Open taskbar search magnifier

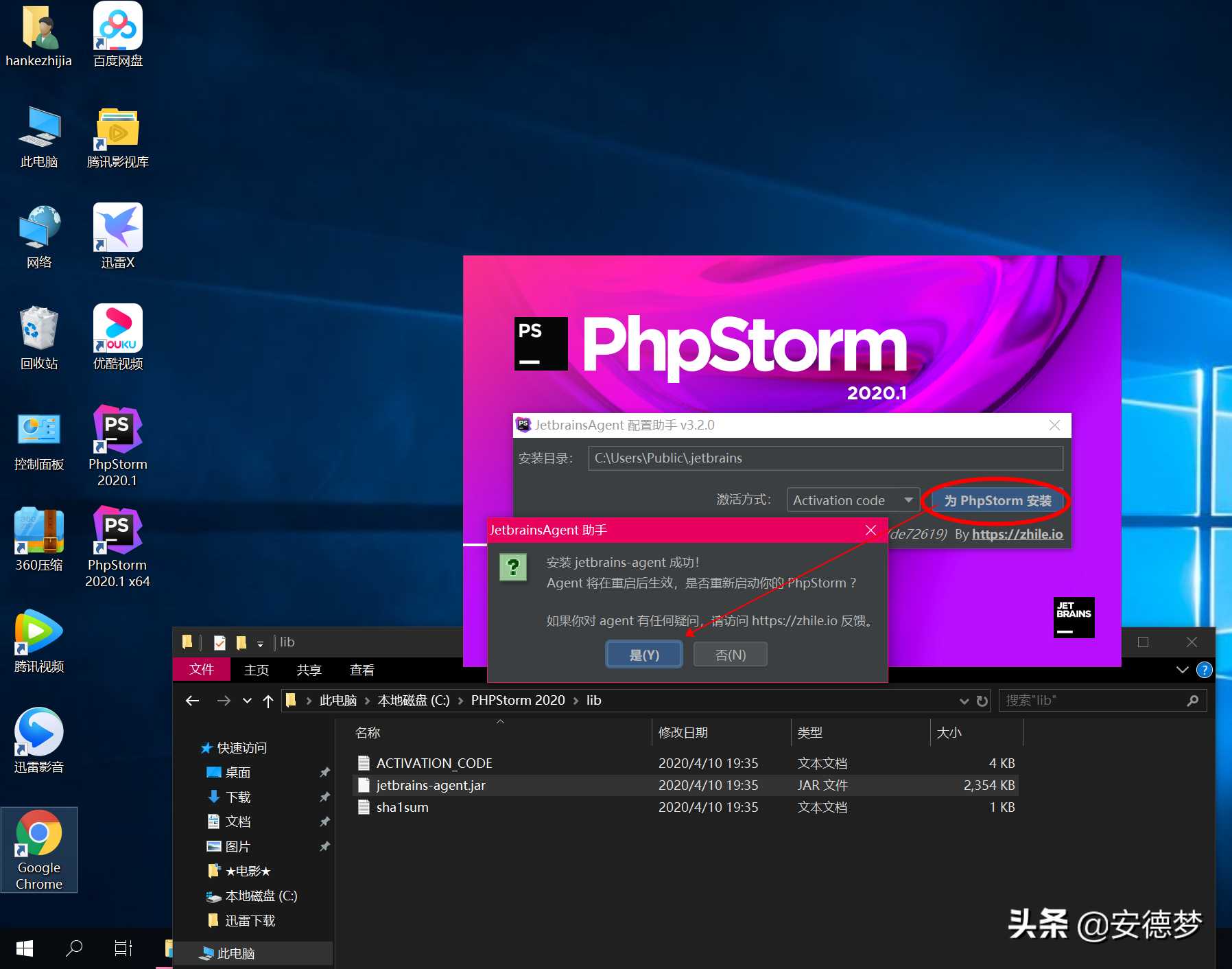click(x=74, y=948)
